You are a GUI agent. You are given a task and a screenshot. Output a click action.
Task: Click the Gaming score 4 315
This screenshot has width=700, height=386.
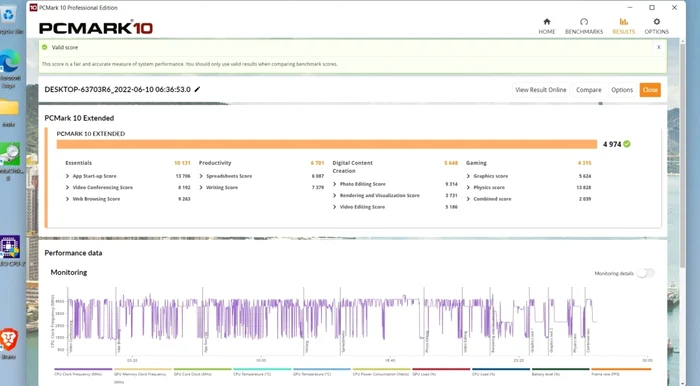point(584,163)
